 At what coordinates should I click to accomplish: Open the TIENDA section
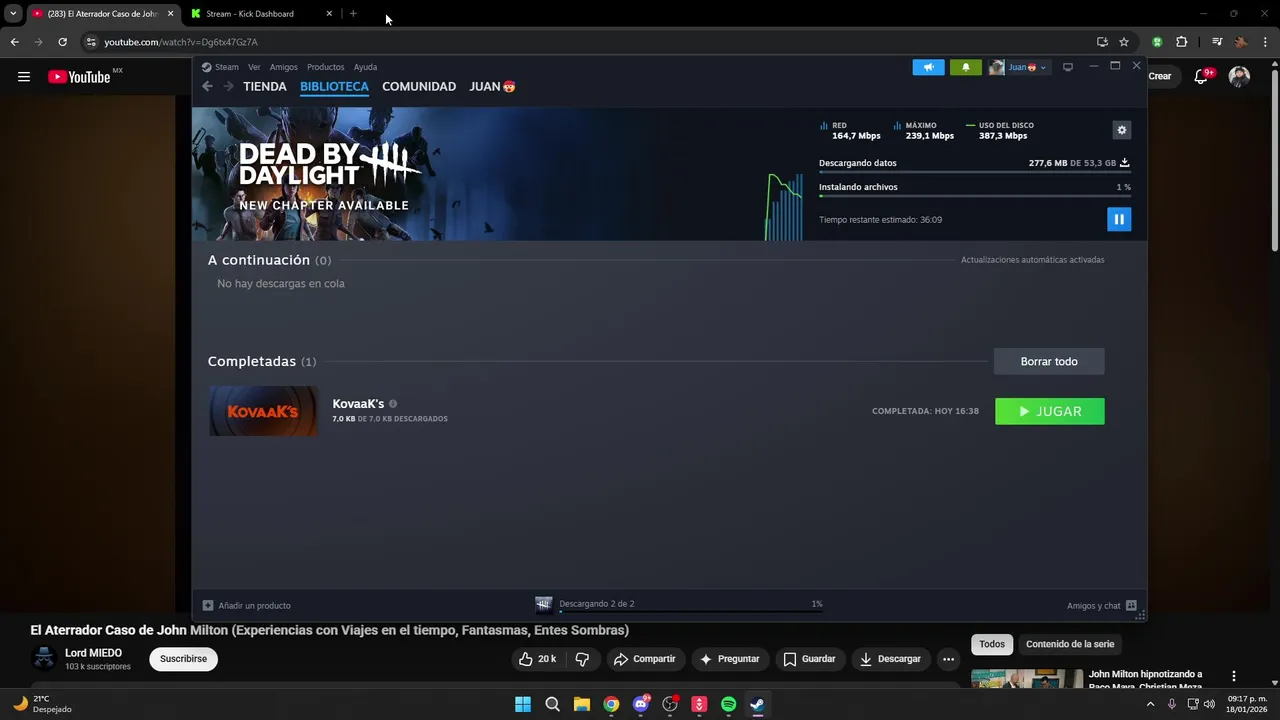(265, 87)
